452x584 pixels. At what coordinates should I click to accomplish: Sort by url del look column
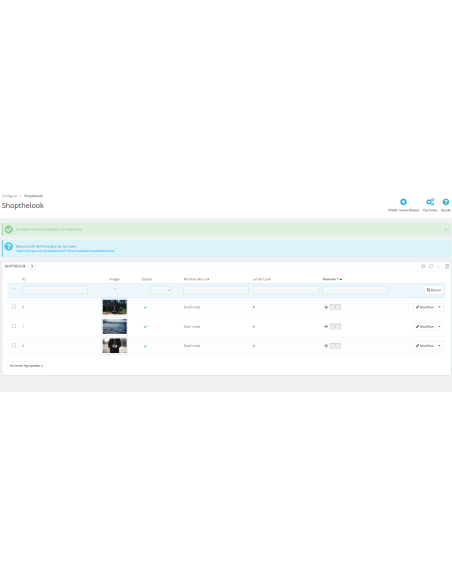262,279
